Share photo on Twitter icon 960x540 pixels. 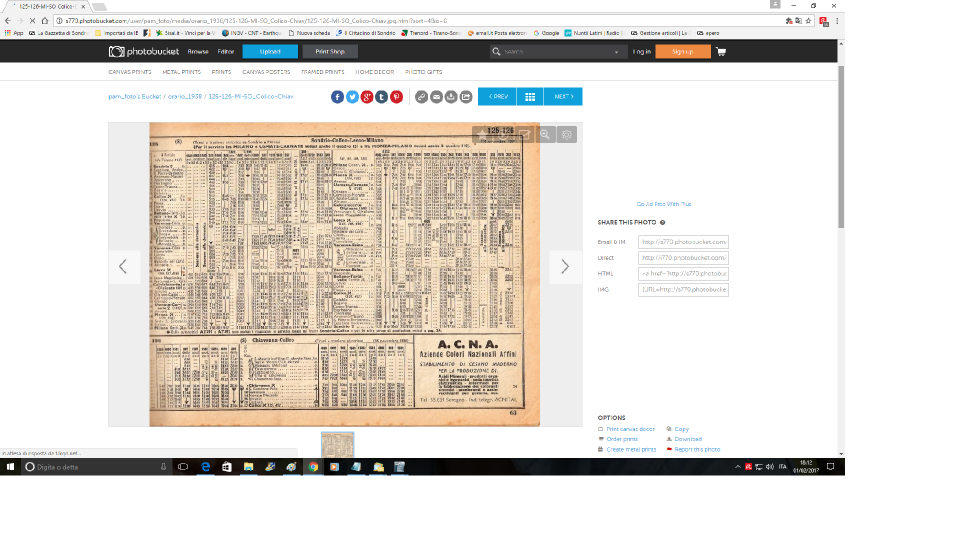pos(352,97)
